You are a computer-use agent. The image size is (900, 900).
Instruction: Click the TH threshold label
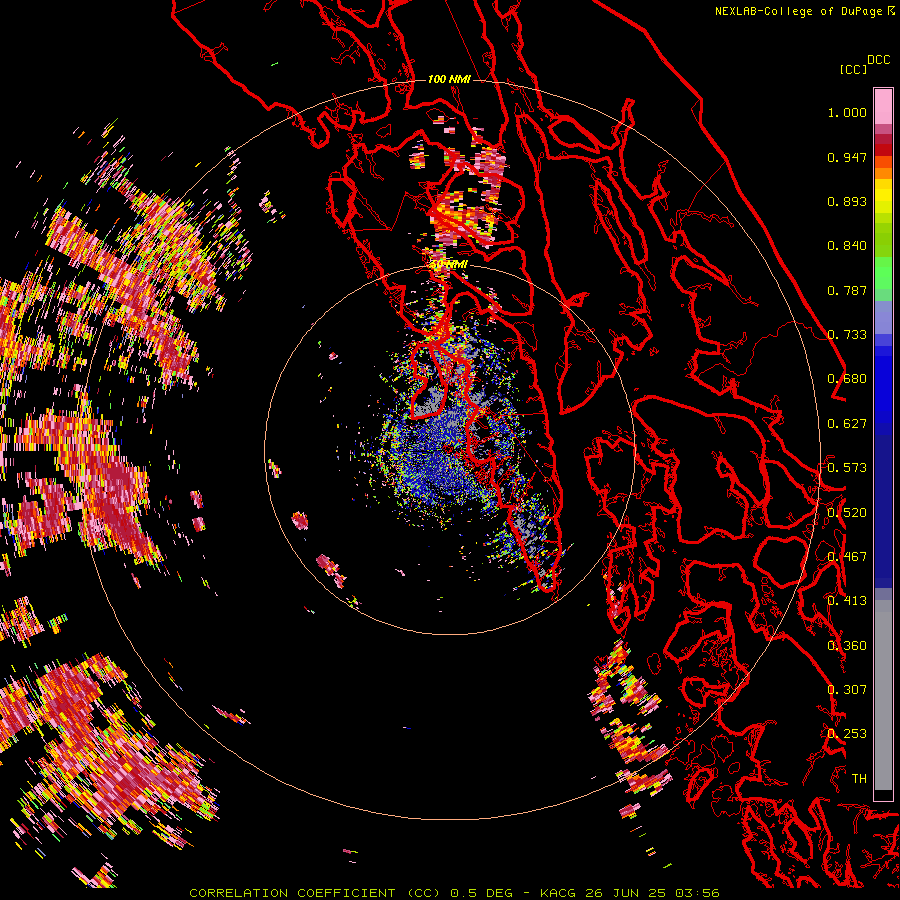[x=859, y=779]
